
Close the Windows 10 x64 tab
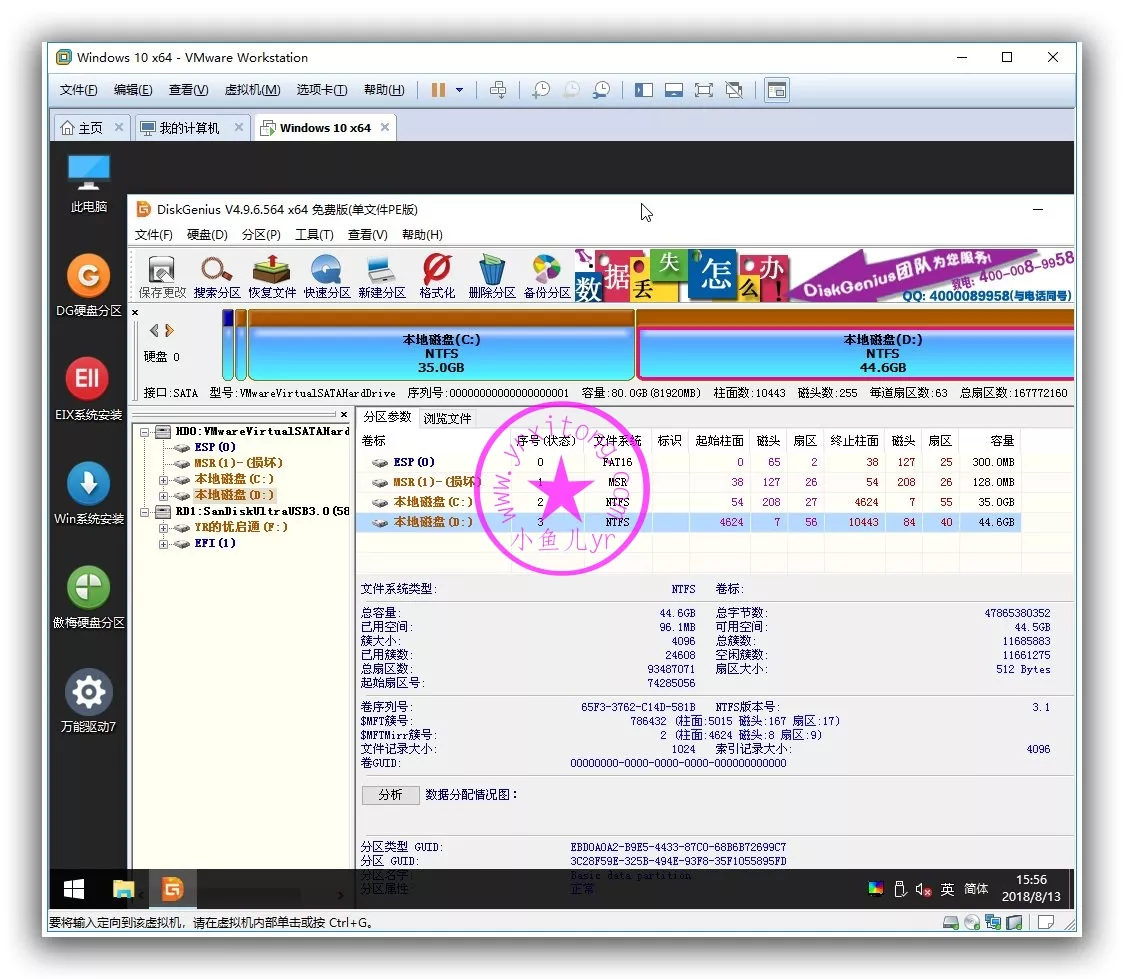(x=385, y=127)
